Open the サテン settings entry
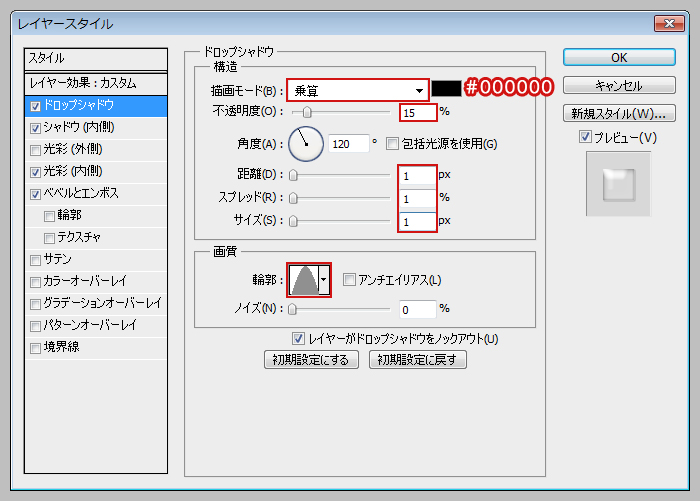The height and width of the screenshot is (501, 700). pos(96,260)
